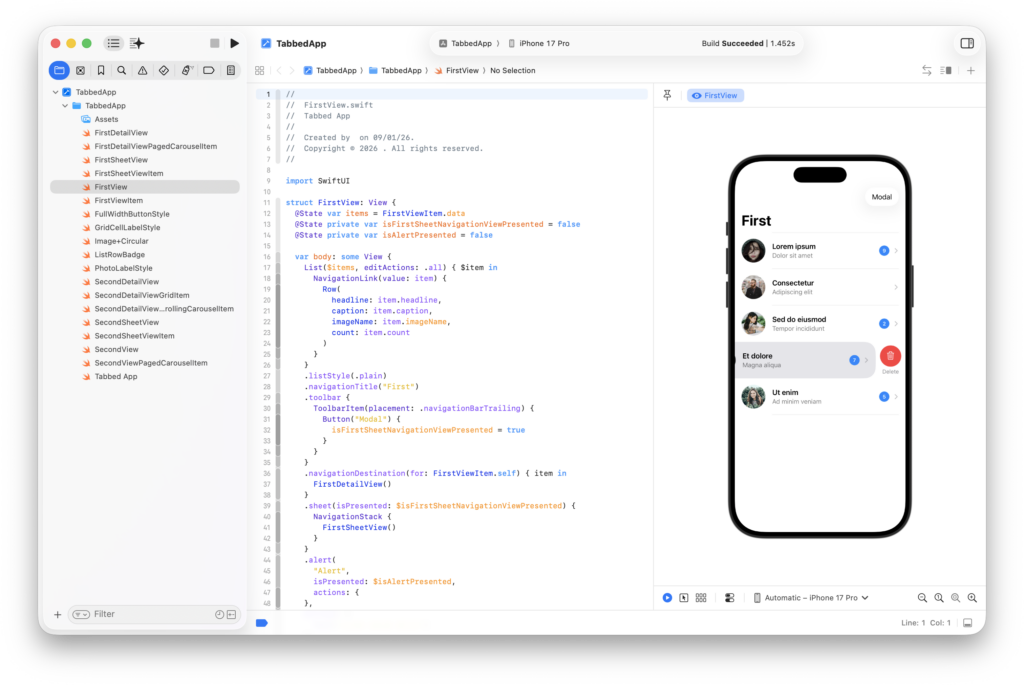Open the Issue navigator warning icon
The width and height of the screenshot is (1024, 685).
point(143,71)
